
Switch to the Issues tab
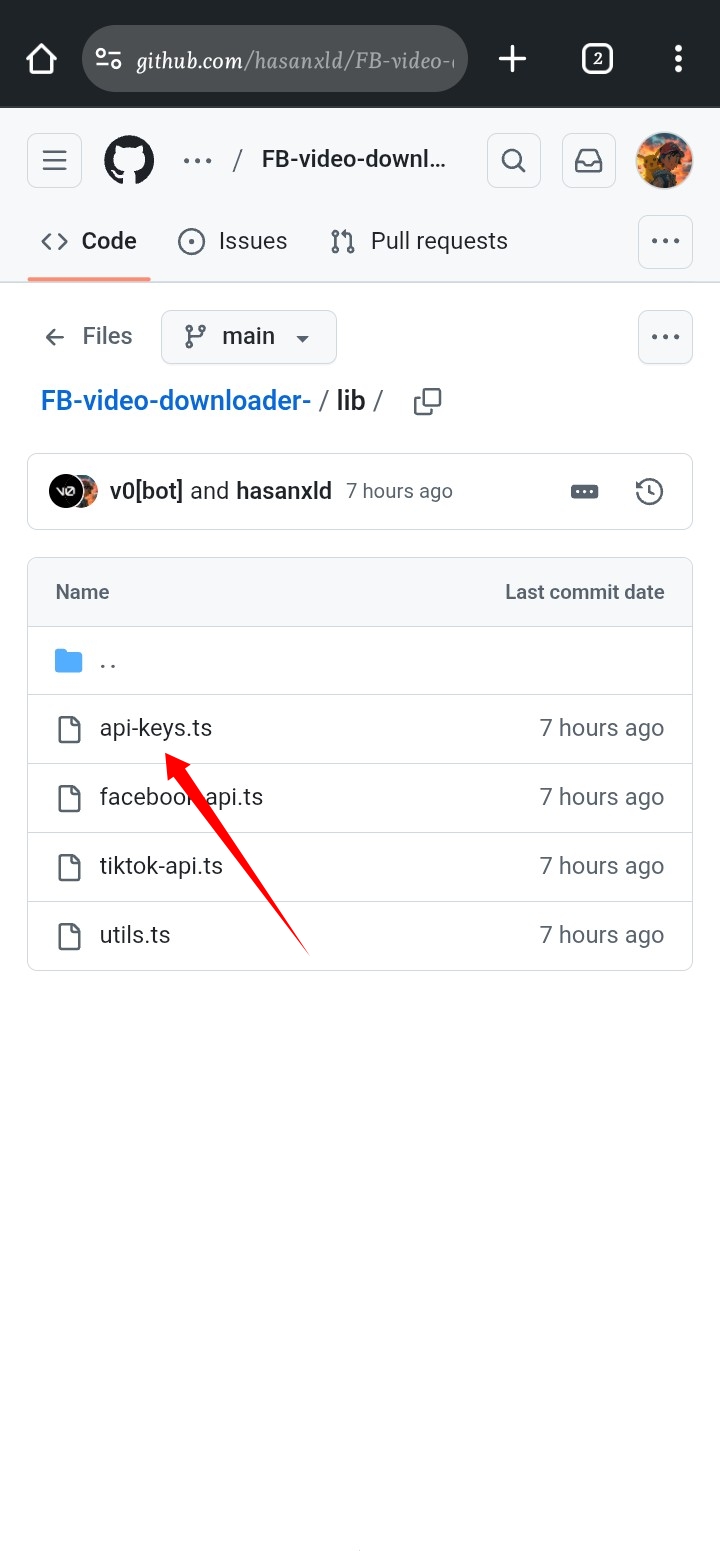[232, 241]
